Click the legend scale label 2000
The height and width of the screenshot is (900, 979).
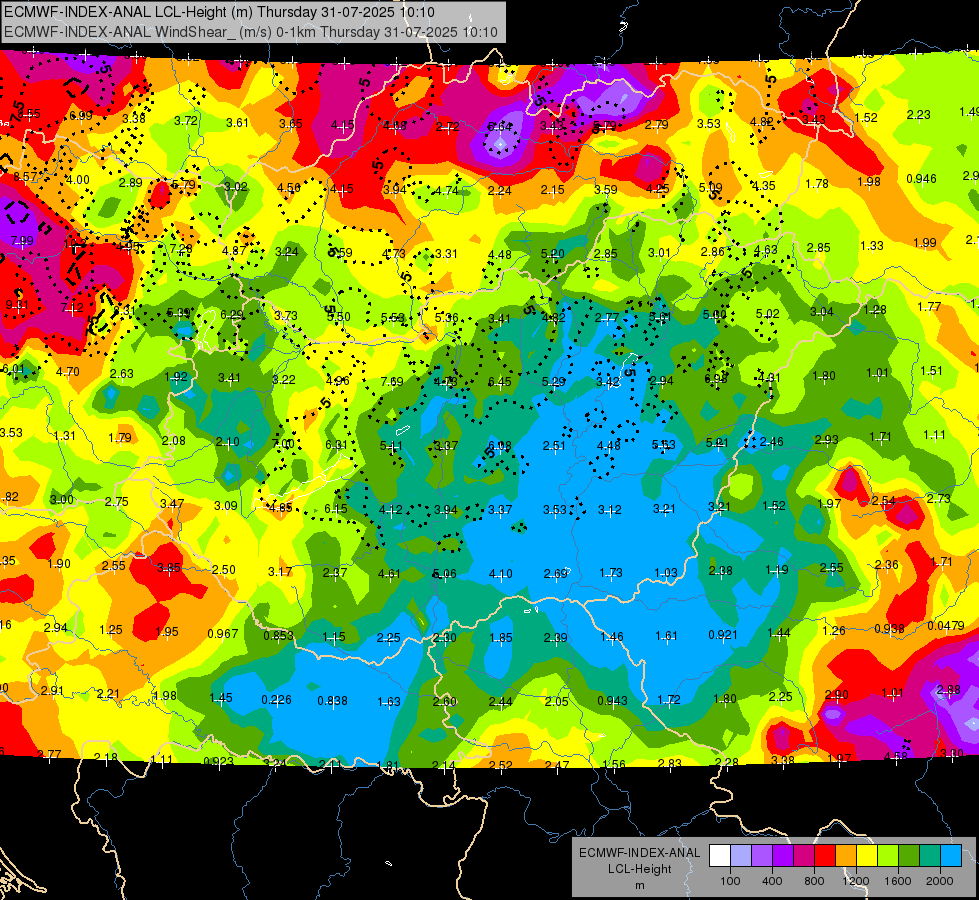(x=940, y=881)
